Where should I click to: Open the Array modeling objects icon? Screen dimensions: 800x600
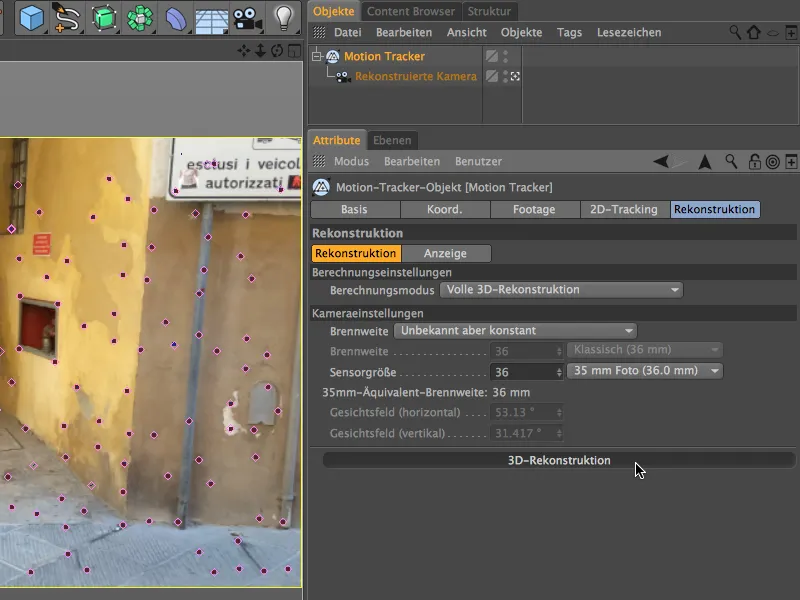pyautogui.click(x=139, y=18)
